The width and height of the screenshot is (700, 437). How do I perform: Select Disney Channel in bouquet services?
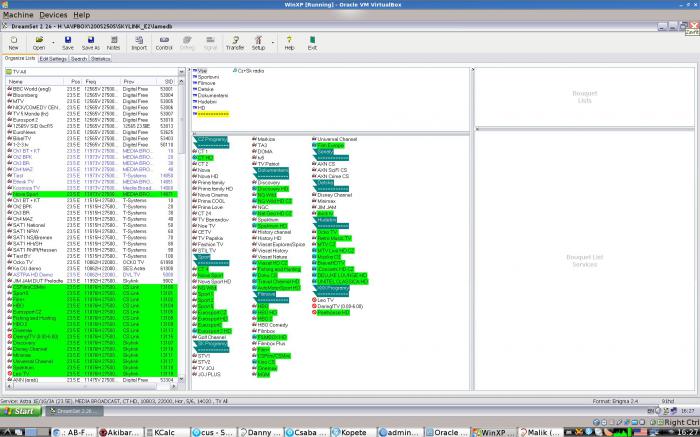332,195
